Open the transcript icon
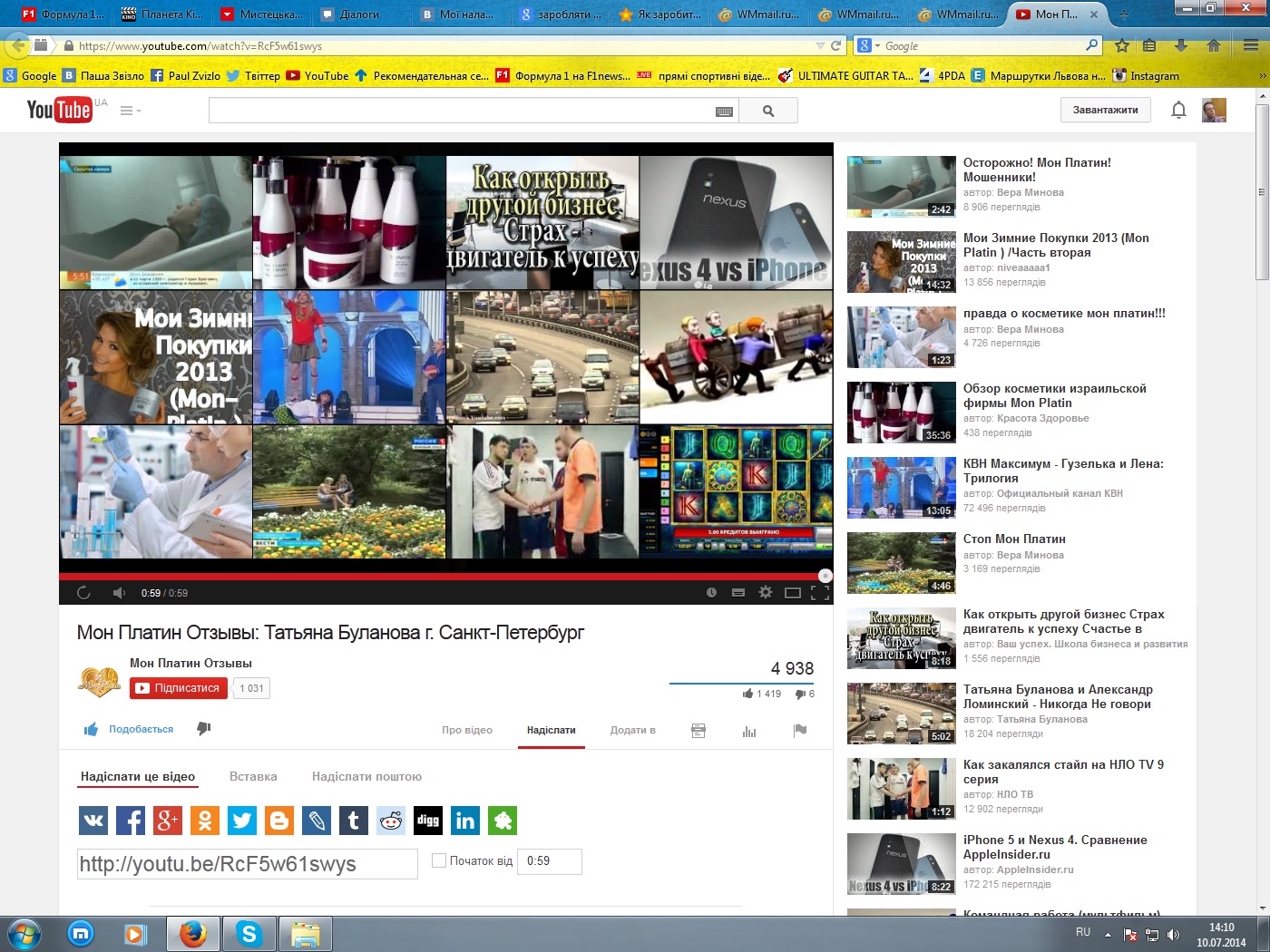Image resolution: width=1270 pixels, height=952 pixels. pyautogui.click(x=698, y=730)
